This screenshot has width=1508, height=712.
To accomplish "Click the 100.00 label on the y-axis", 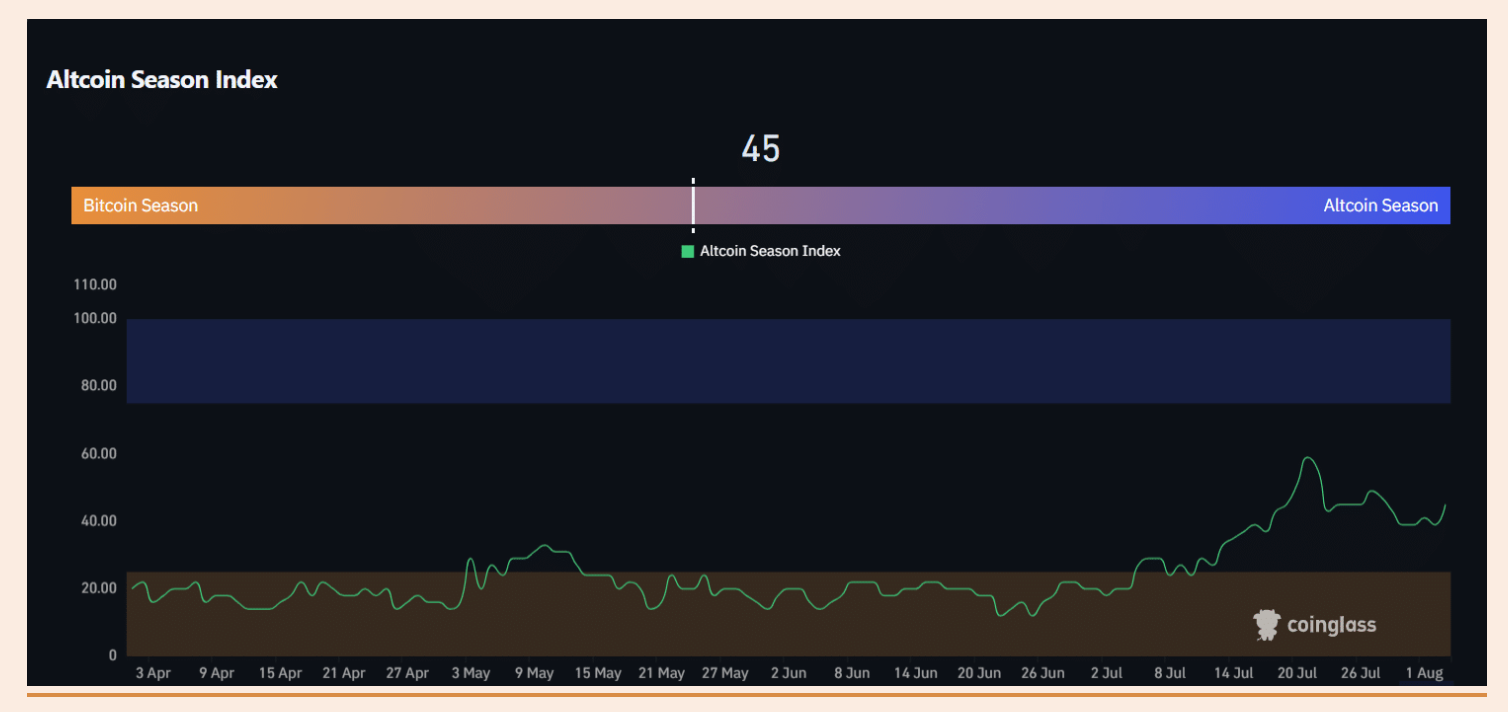I will (95, 319).
